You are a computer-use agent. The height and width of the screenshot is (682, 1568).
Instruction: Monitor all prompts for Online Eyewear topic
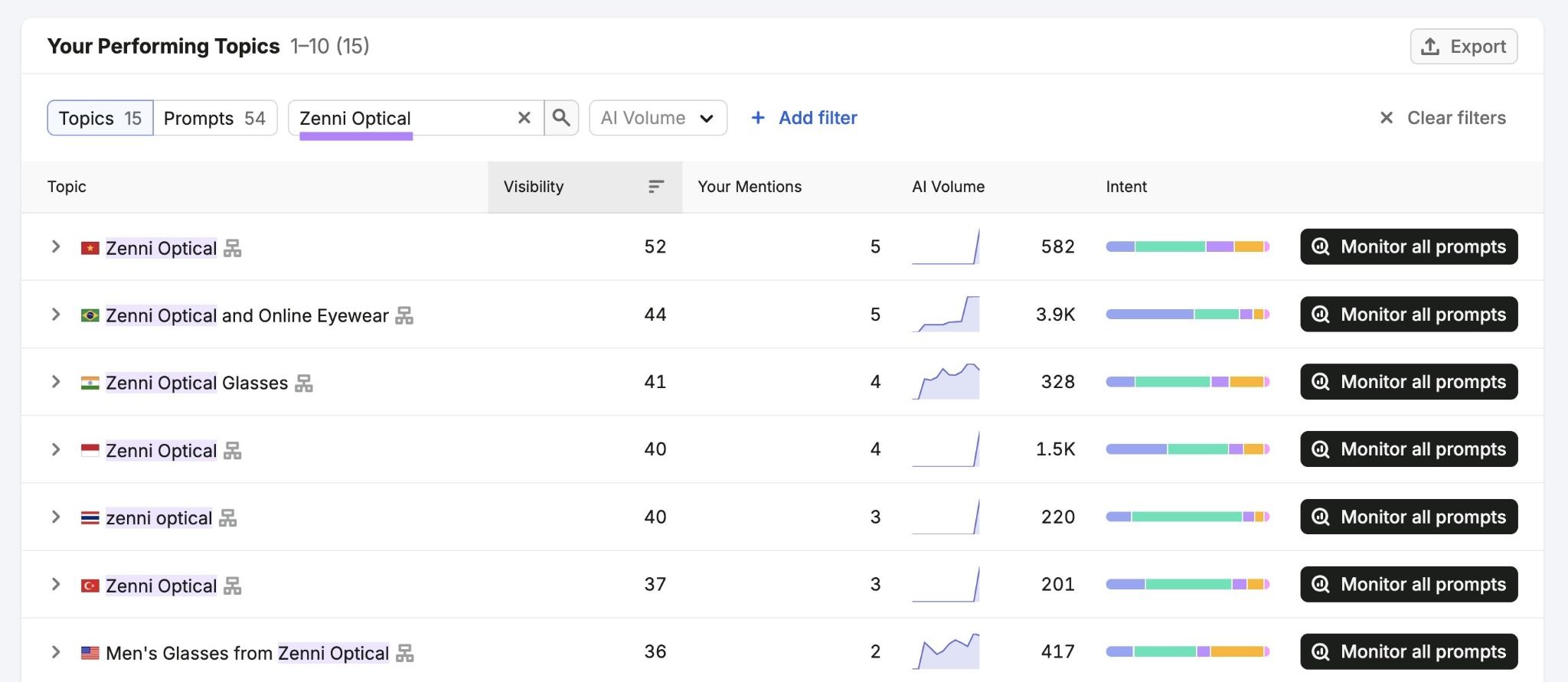tap(1409, 315)
